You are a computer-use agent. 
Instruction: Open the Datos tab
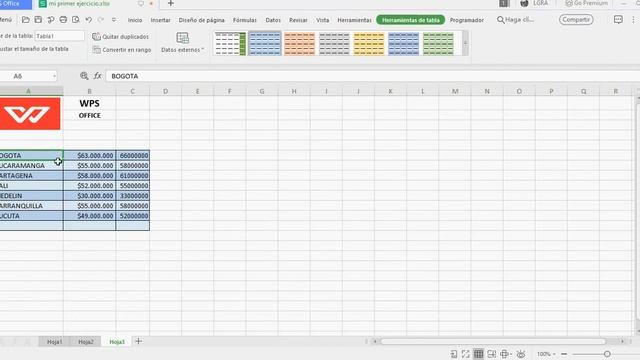tap(273, 20)
